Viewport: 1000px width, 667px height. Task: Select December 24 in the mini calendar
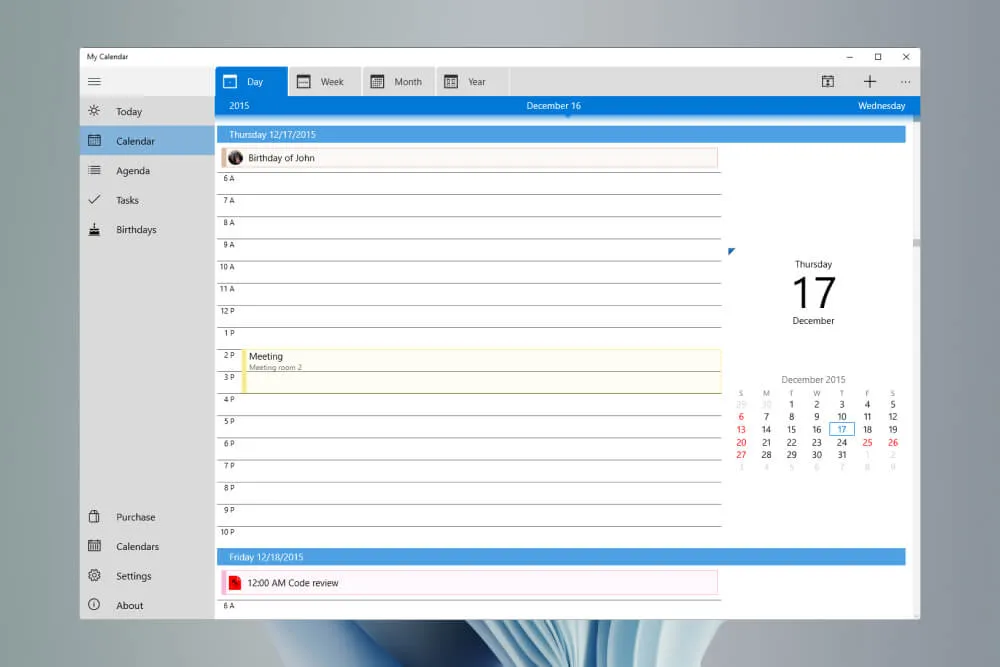pyautogui.click(x=841, y=441)
